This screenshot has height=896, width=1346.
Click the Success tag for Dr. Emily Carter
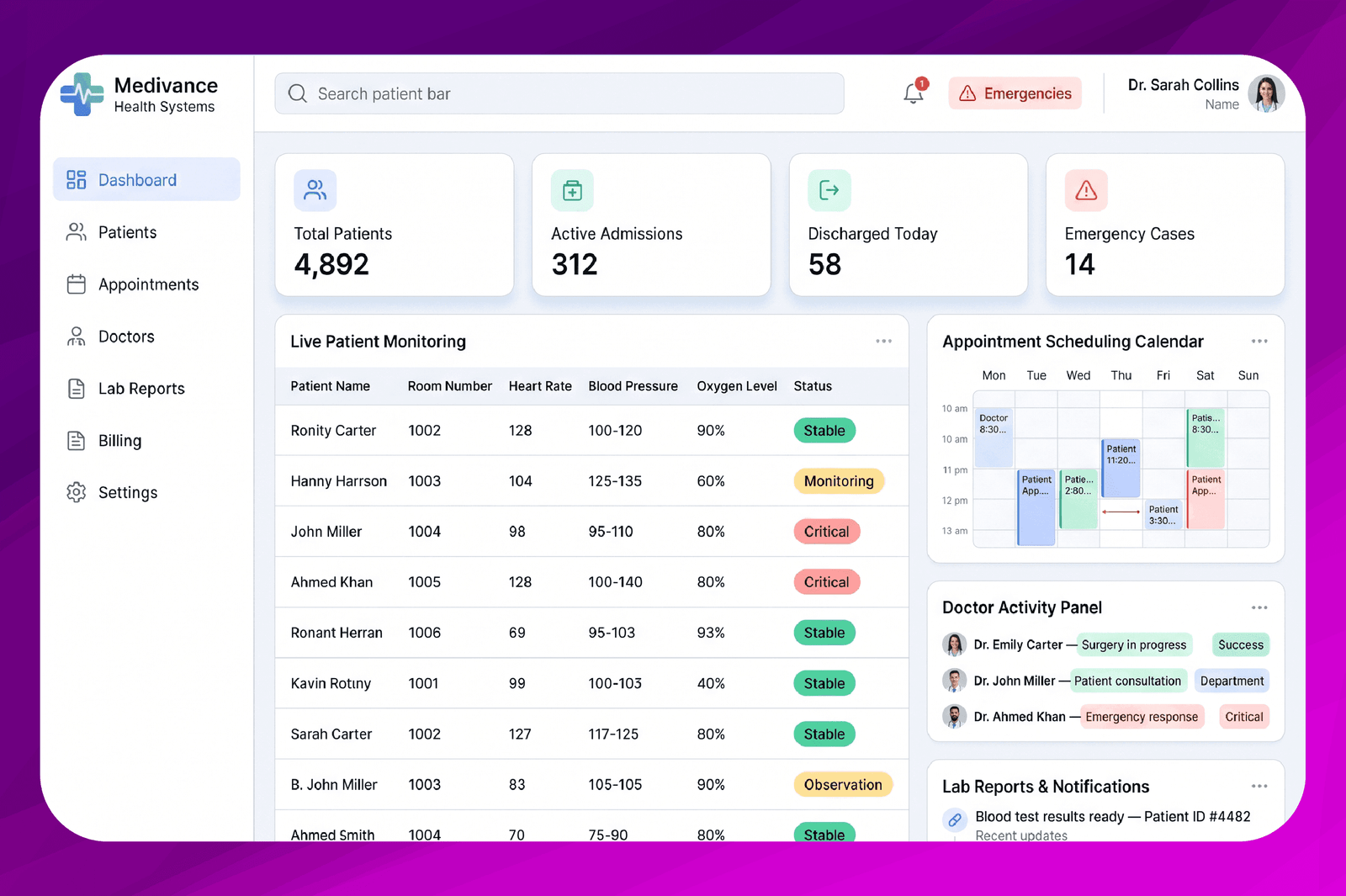1241,645
